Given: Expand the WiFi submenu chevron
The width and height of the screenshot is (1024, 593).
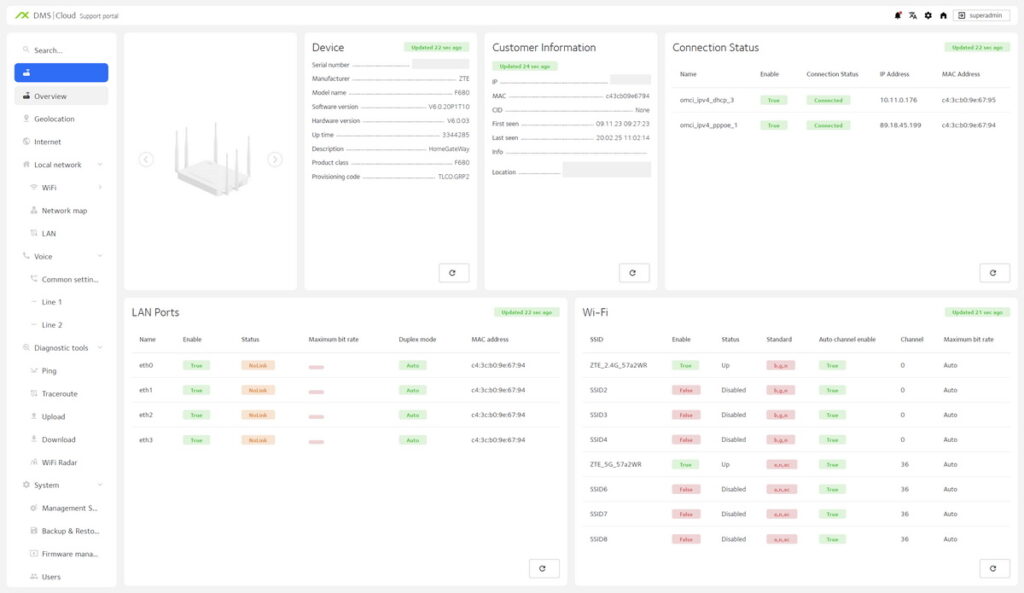Looking at the screenshot, I should 100,187.
